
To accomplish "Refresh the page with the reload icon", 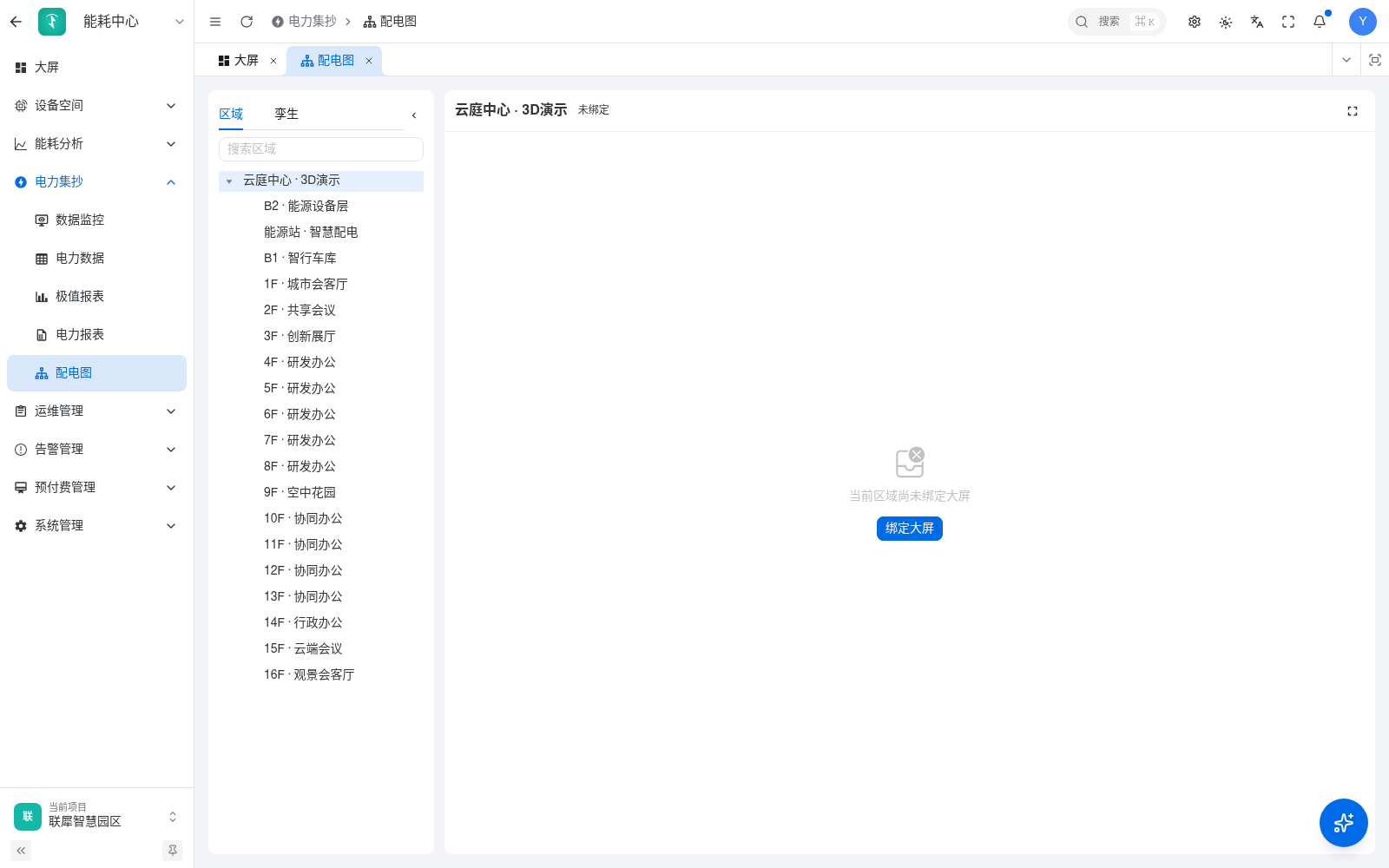I will pos(247,22).
